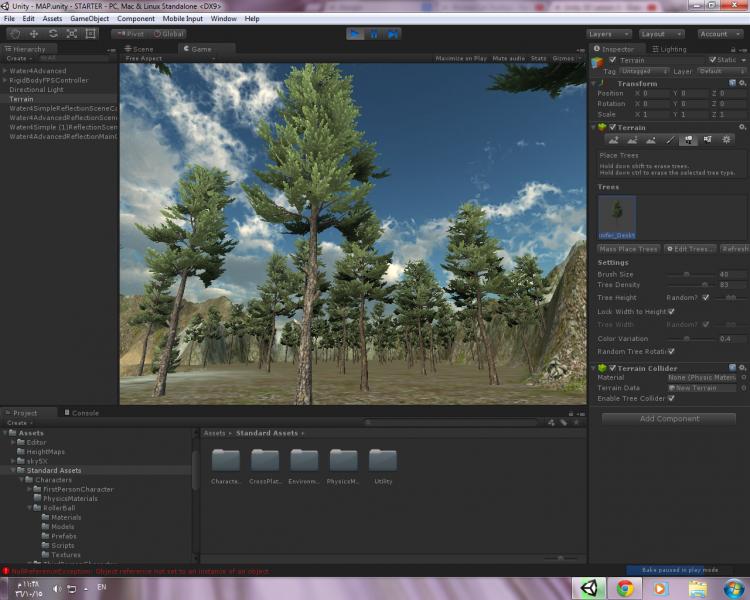Open the Layers dropdown
The width and height of the screenshot is (750, 600).
pos(609,34)
